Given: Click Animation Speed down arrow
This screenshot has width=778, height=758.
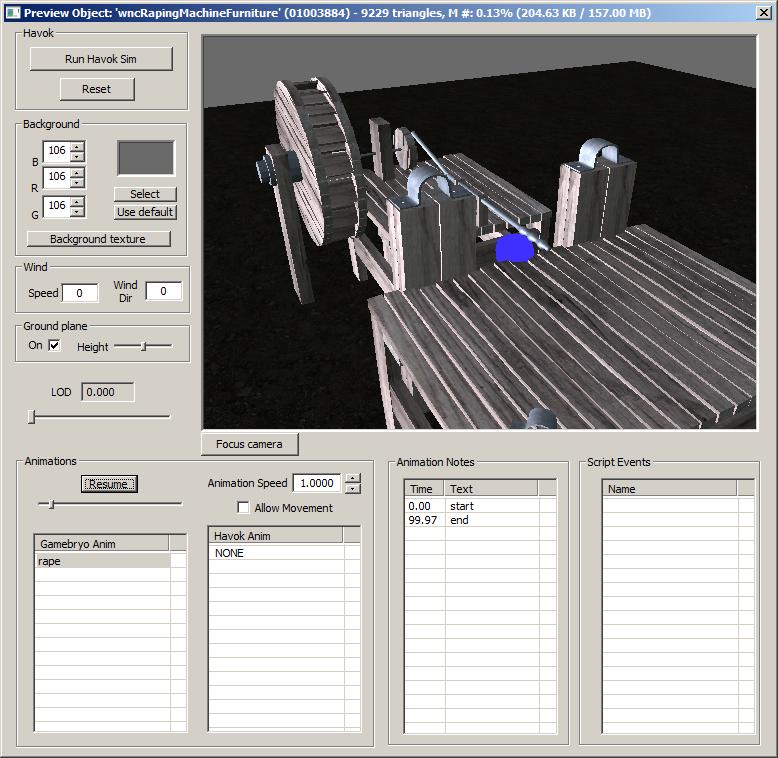Looking at the screenshot, I should [352, 488].
